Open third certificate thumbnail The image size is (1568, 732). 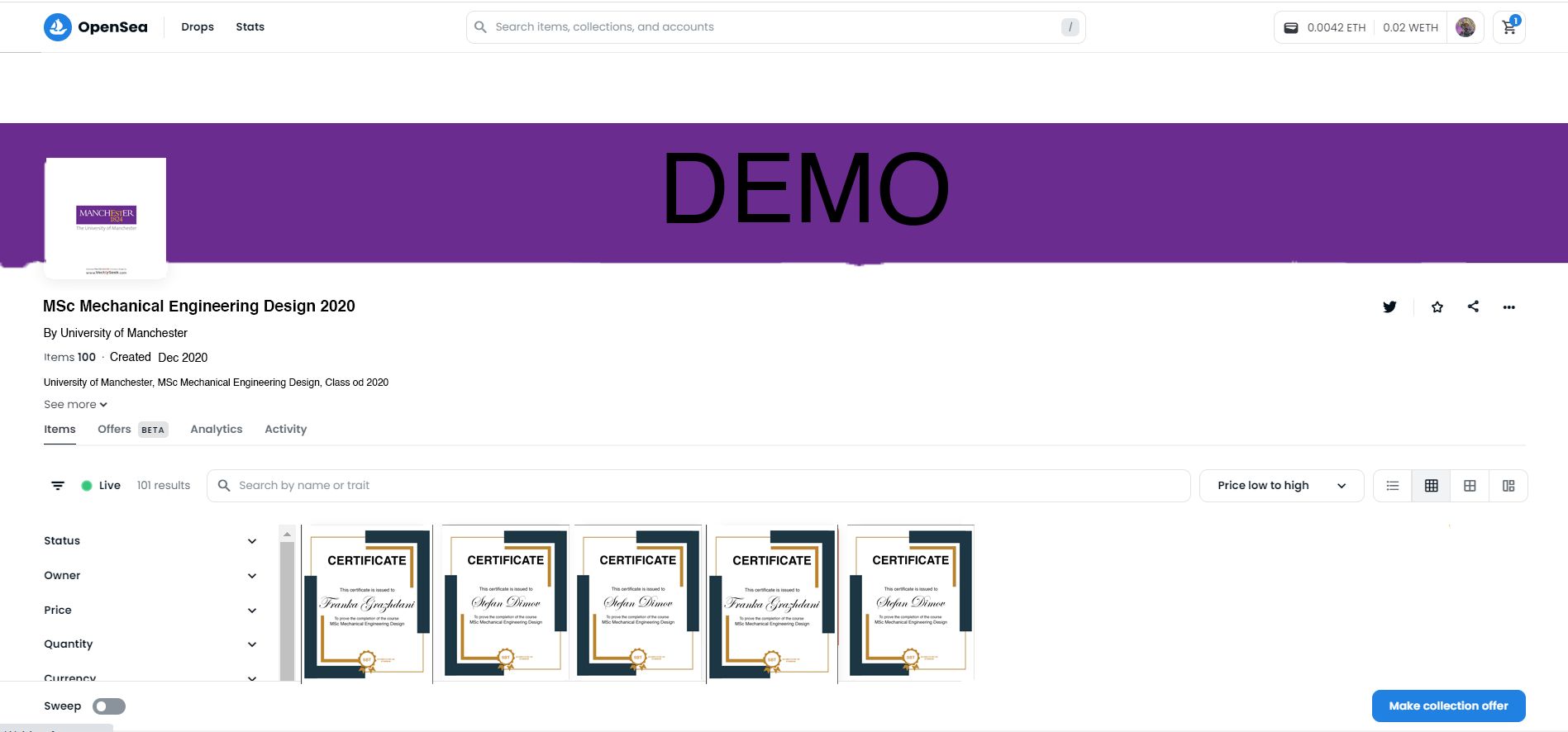638,604
